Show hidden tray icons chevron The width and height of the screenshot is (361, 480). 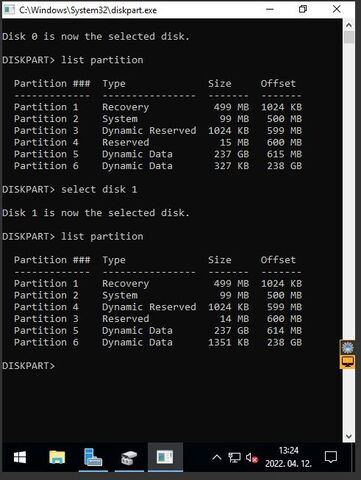pos(217,457)
